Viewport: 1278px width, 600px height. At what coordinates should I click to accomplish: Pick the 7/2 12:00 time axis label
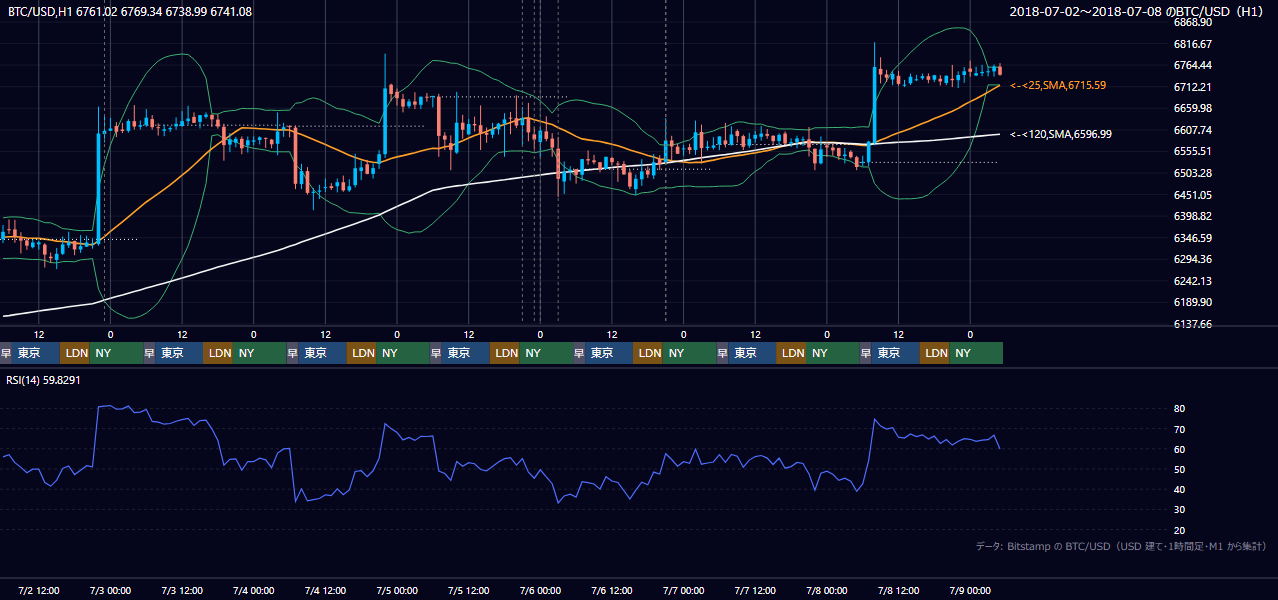tap(40, 590)
